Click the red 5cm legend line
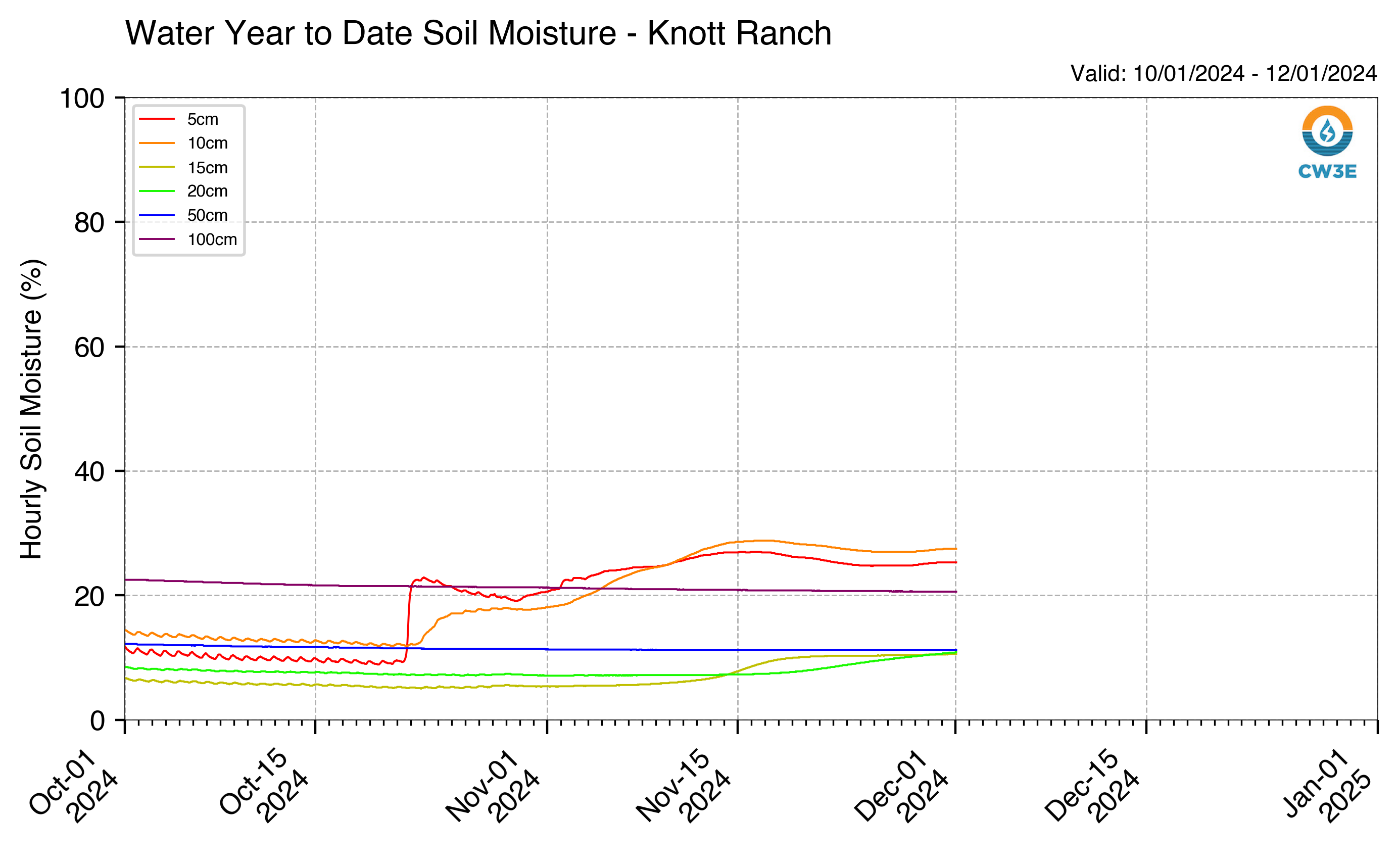 click(x=156, y=119)
